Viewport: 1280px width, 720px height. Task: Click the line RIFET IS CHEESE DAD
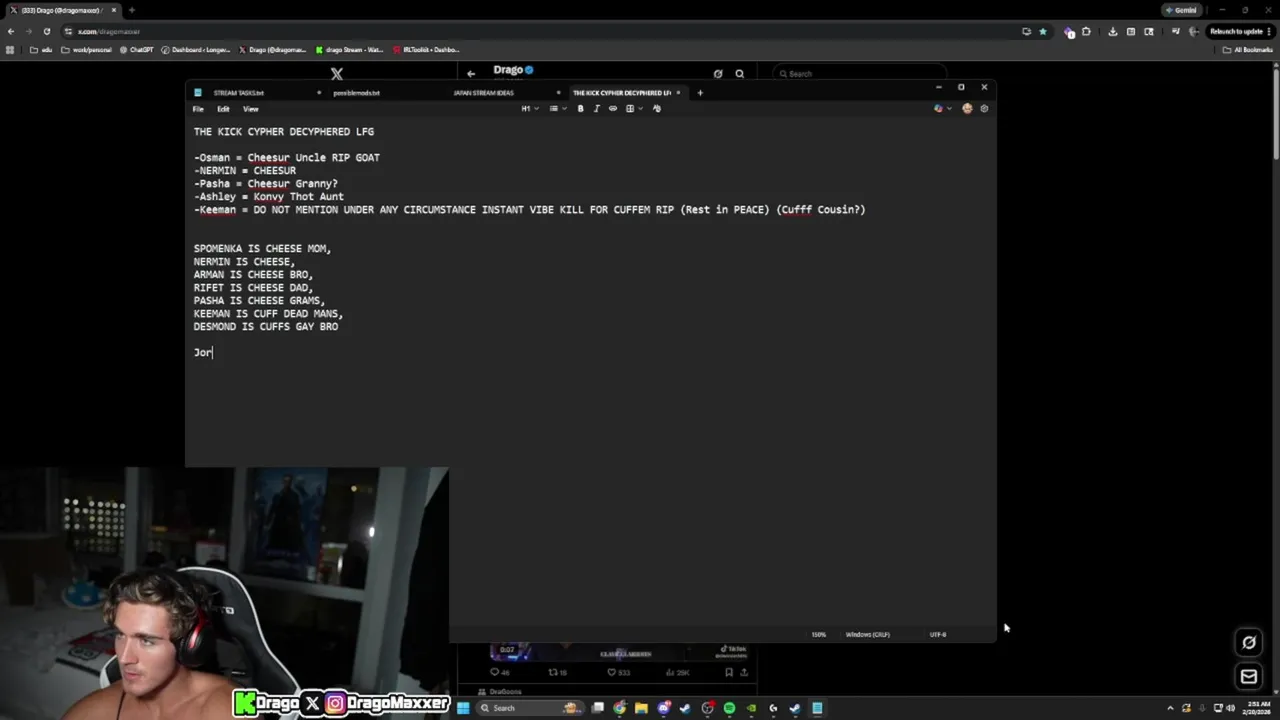(253, 288)
